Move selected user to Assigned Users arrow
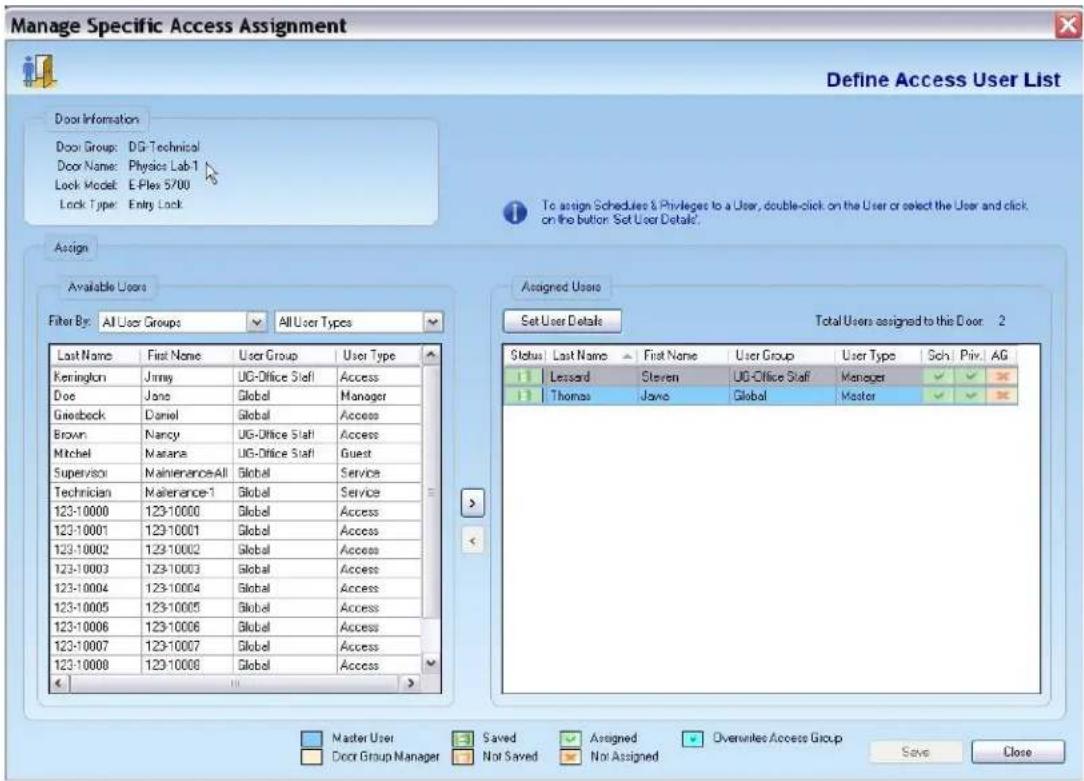 coord(472,503)
